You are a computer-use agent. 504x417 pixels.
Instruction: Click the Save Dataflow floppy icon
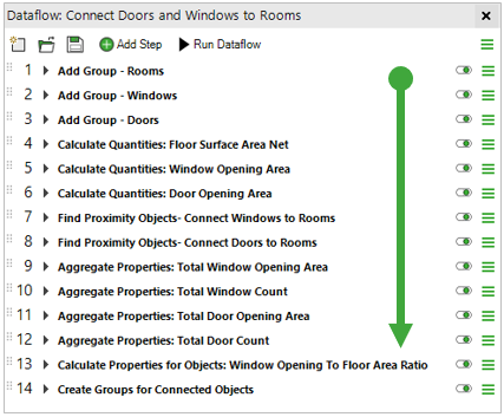click(75, 44)
